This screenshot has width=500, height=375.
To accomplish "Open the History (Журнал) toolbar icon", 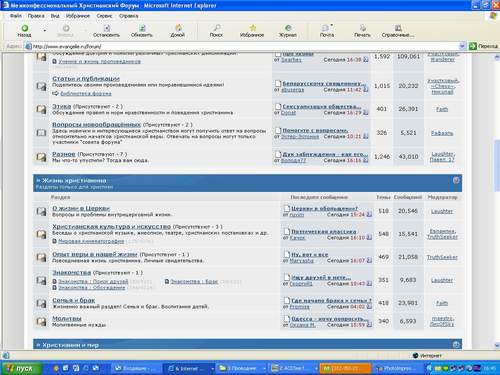I will pyautogui.click(x=288, y=28).
